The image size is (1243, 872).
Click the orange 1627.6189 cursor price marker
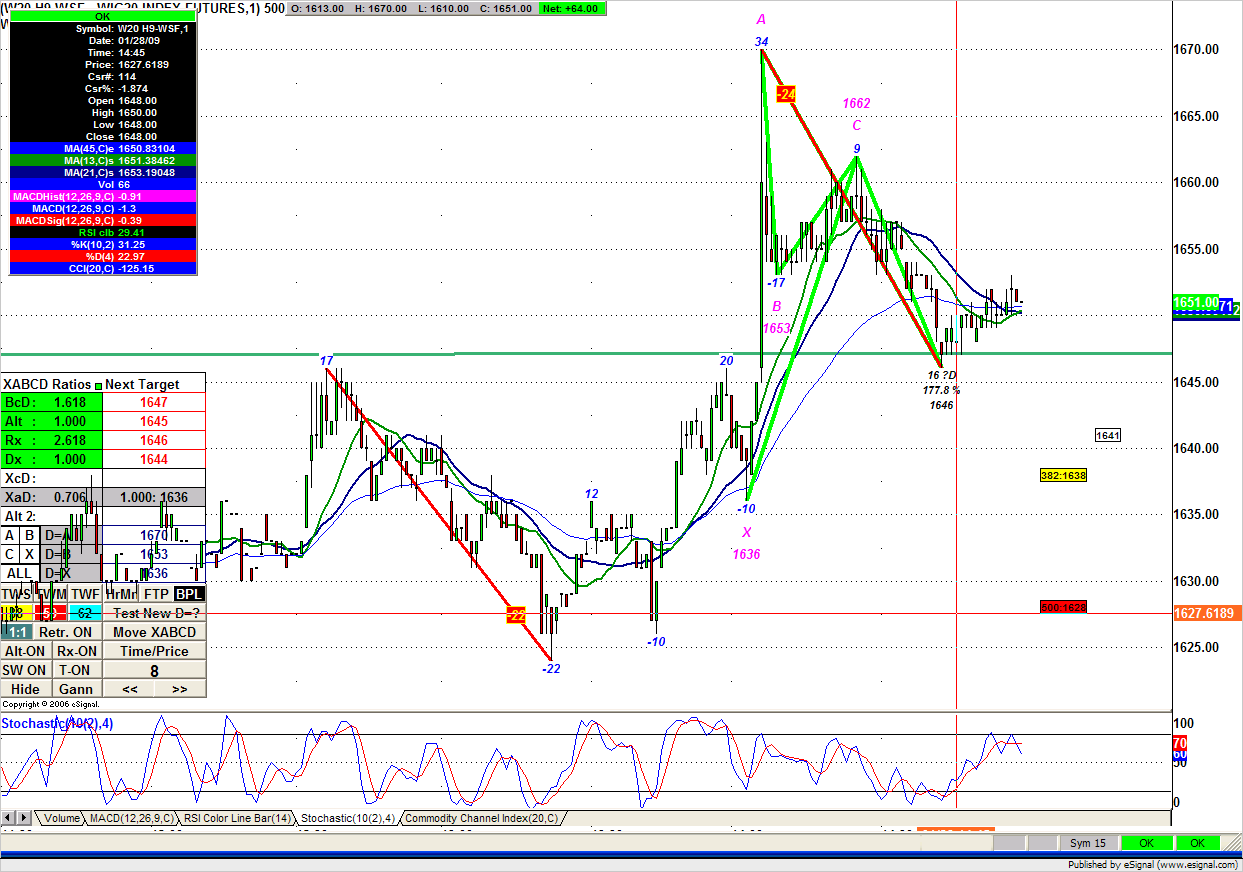point(1207,613)
